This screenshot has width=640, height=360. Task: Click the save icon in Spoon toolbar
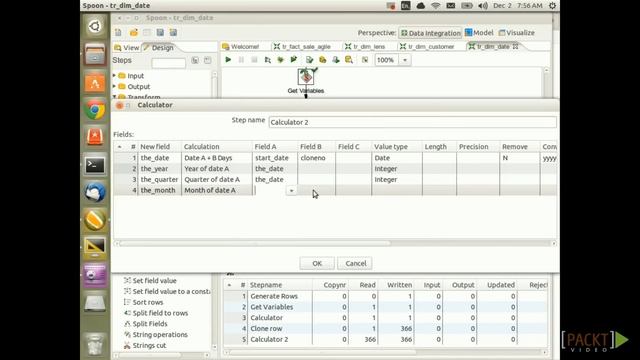click(160, 33)
